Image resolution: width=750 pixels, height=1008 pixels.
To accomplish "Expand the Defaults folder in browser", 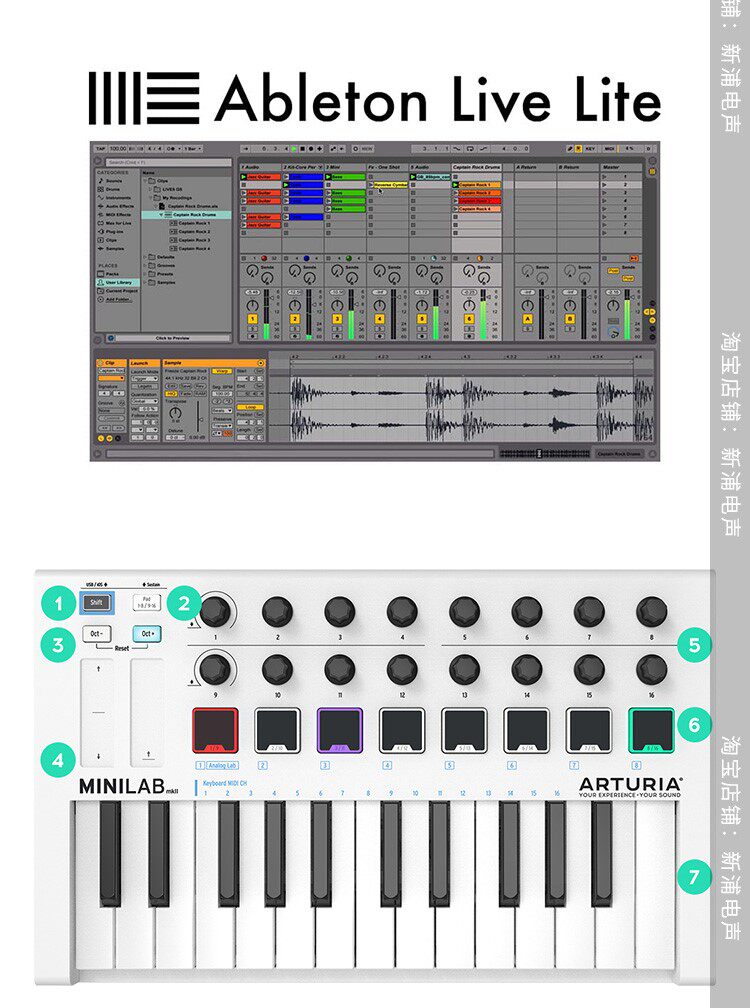I will tap(145, 257).
